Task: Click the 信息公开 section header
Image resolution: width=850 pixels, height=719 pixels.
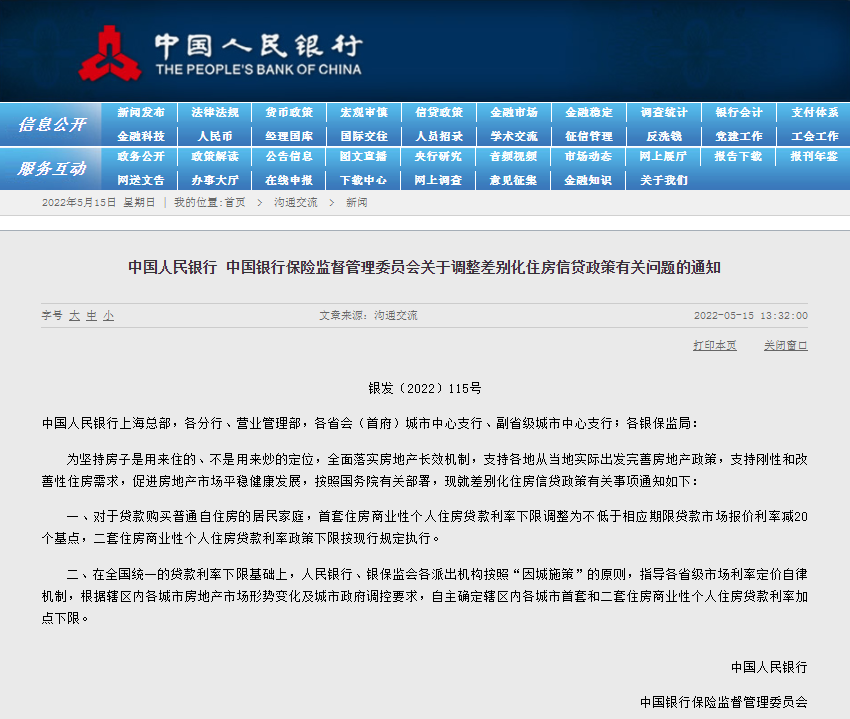Action: 52,124
